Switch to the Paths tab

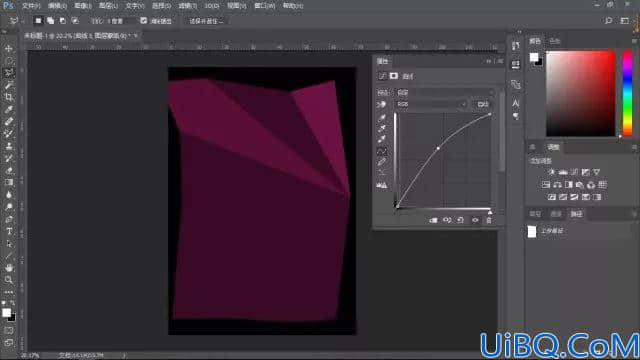[x=576, y=214]
